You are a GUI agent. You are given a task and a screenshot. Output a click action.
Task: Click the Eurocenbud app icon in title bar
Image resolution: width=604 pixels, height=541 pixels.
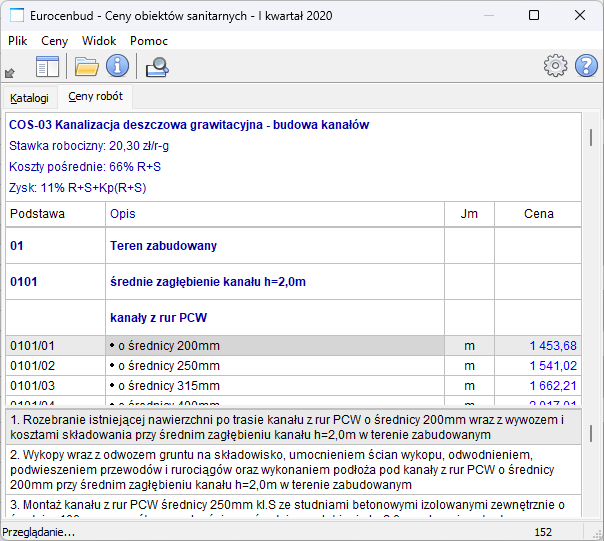pyautogui.click(x=17, y=16)
